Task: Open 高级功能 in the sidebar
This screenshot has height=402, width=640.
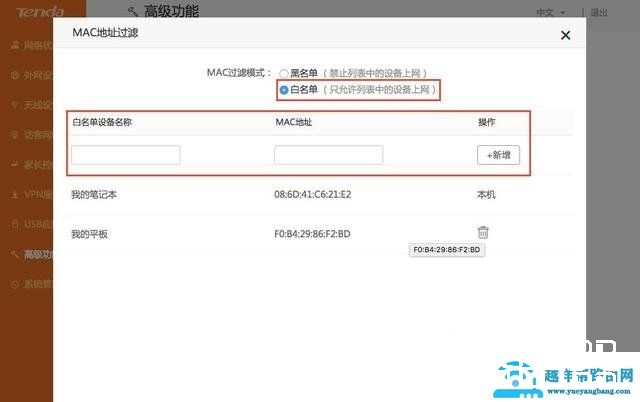Action: pos(32,255)
